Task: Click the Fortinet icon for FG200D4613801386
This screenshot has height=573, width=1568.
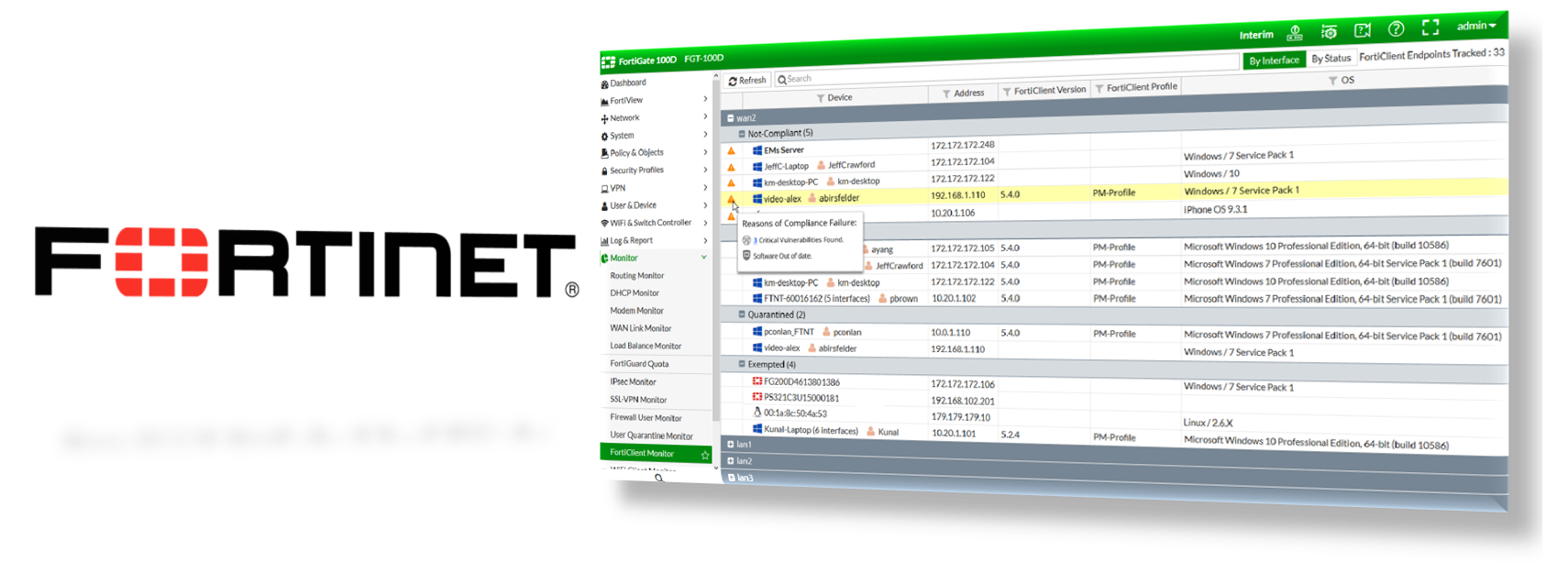Action: point(757,381)
